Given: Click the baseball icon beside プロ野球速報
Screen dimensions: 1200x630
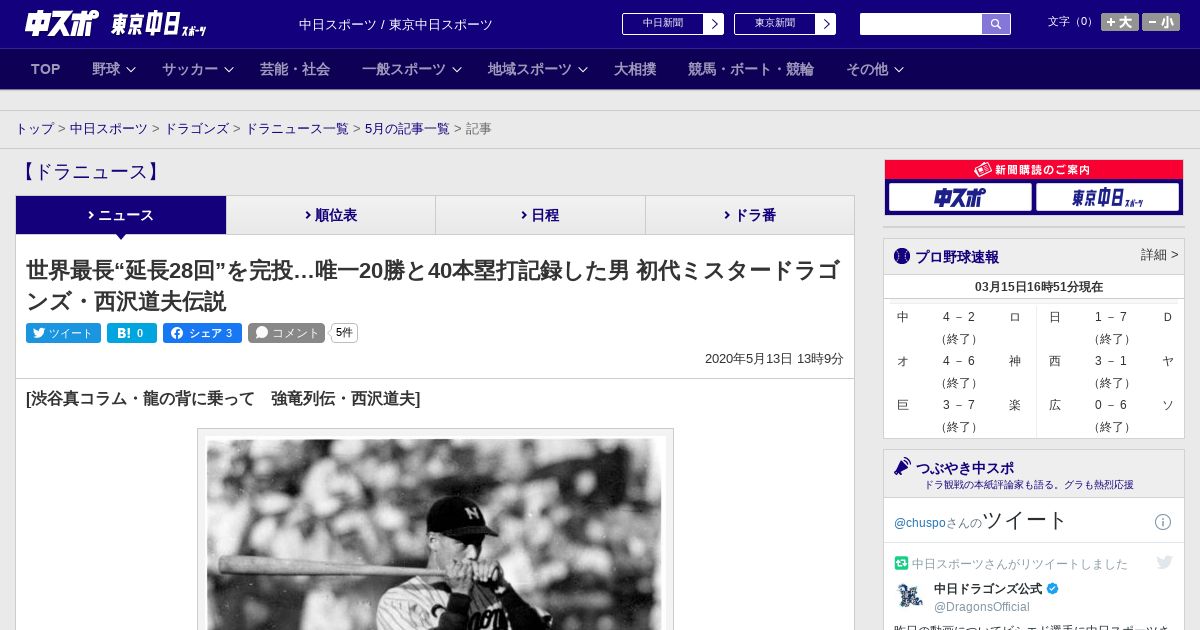Looking at the screenshot, I should tap(902, 256).
